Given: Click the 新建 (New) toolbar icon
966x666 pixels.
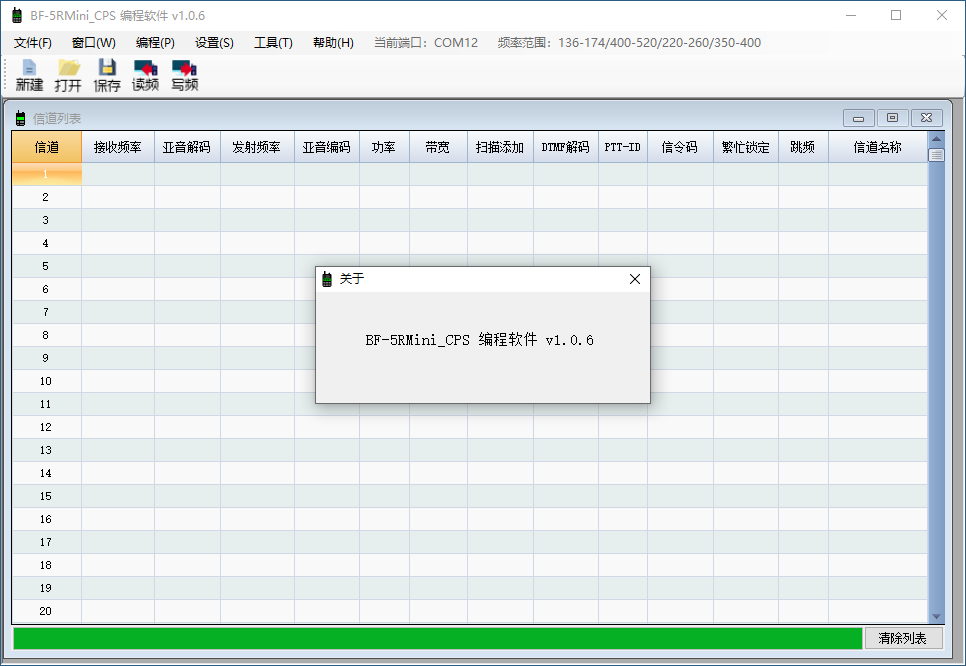Looking at the screenshot, I should 29,68.
